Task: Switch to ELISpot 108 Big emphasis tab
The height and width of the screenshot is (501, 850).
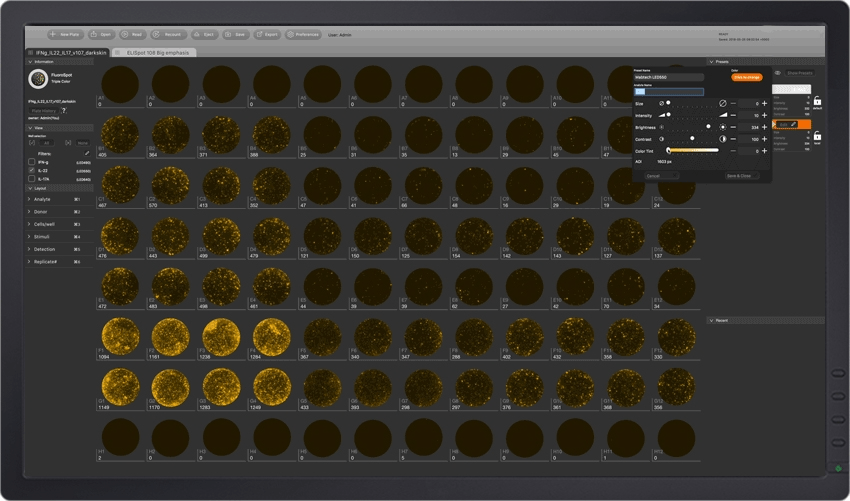Action: pyautogui.click(x=155, y=51)
